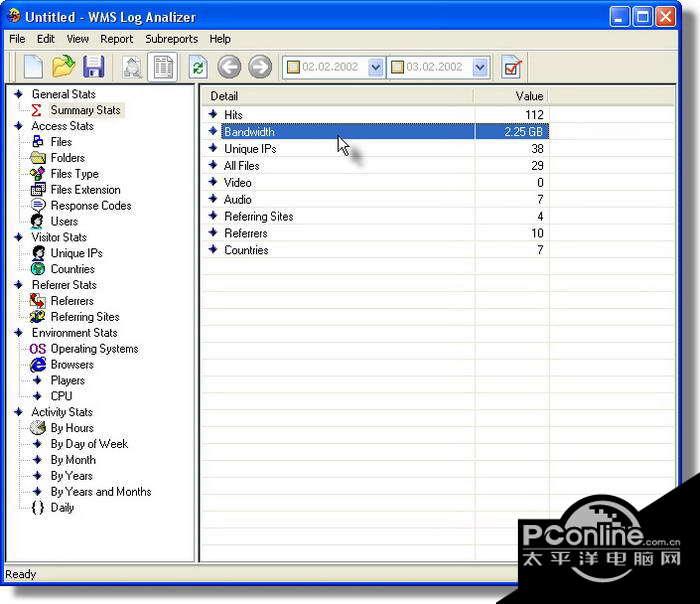Click the Users icon in tree

37,221
